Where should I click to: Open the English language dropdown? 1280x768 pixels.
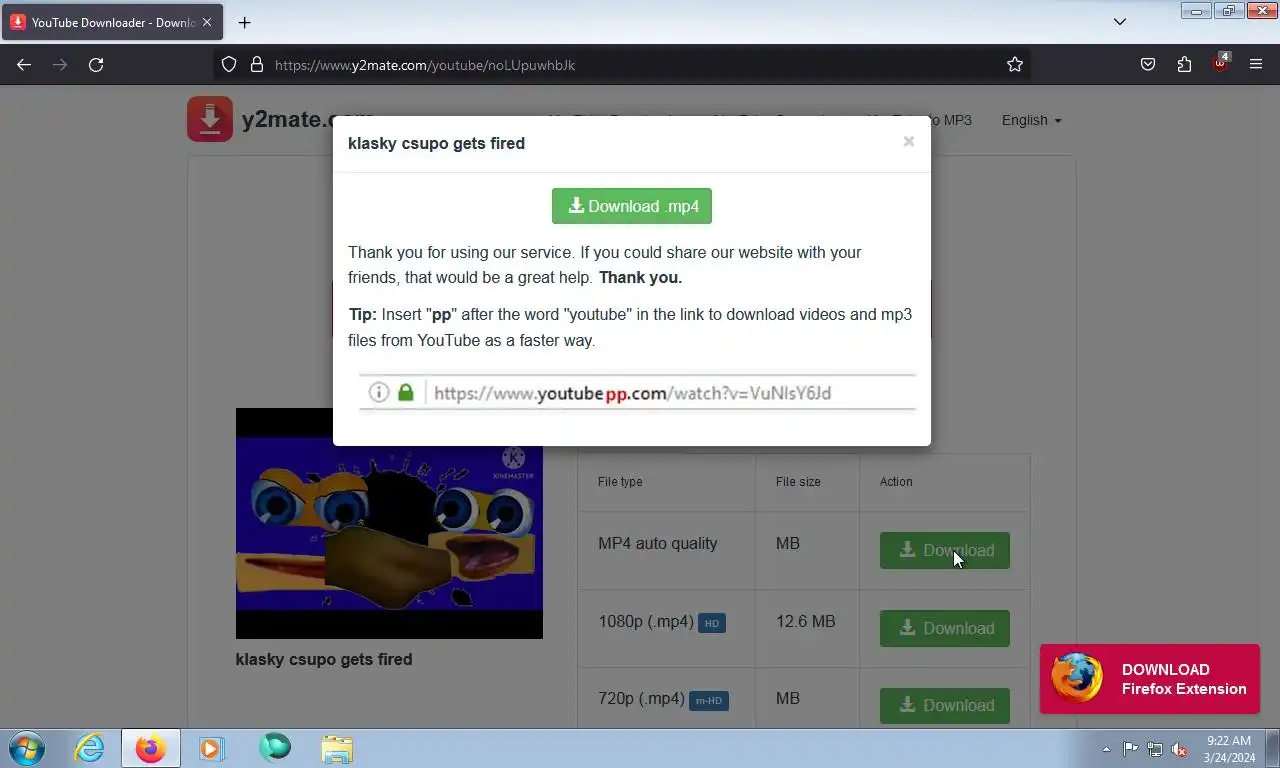tap(1031, 120)
